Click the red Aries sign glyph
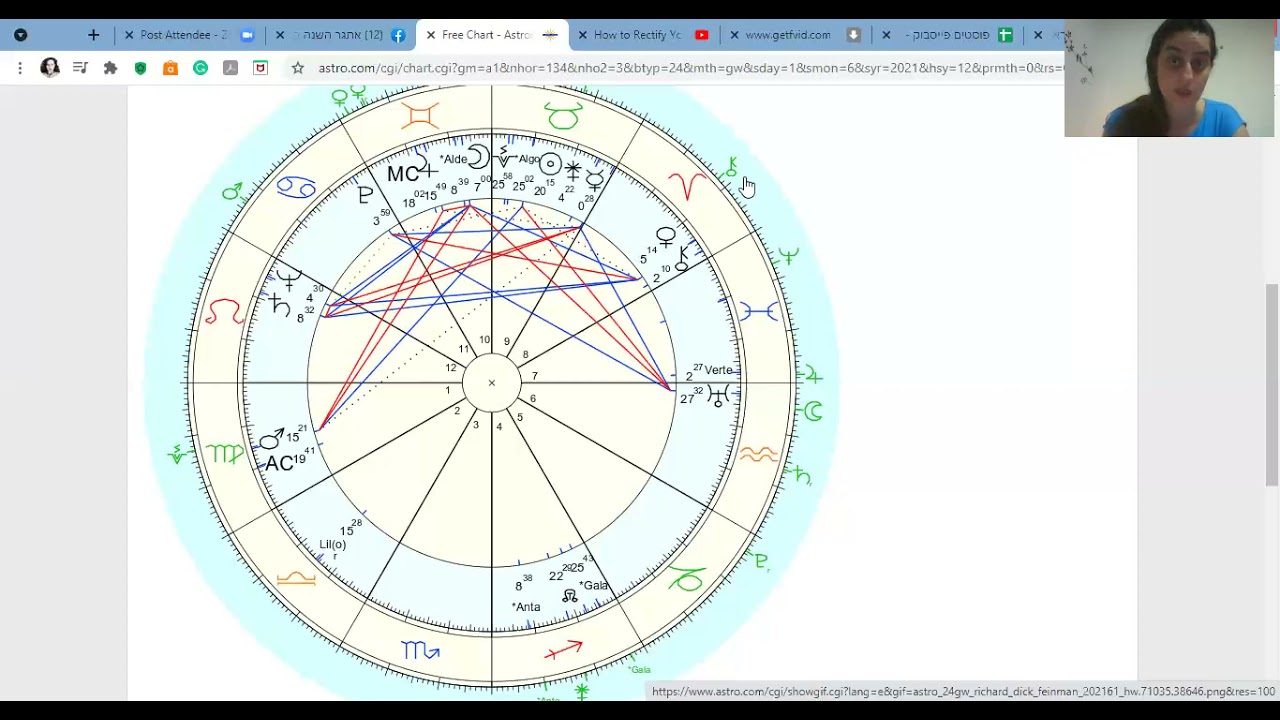This screenshot has width=1280, height=720. point(687,185)
